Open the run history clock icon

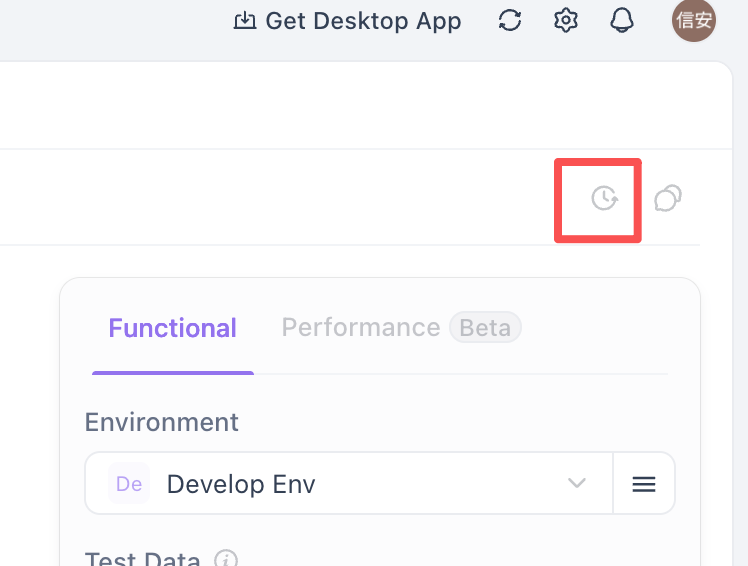click(604, 199)
